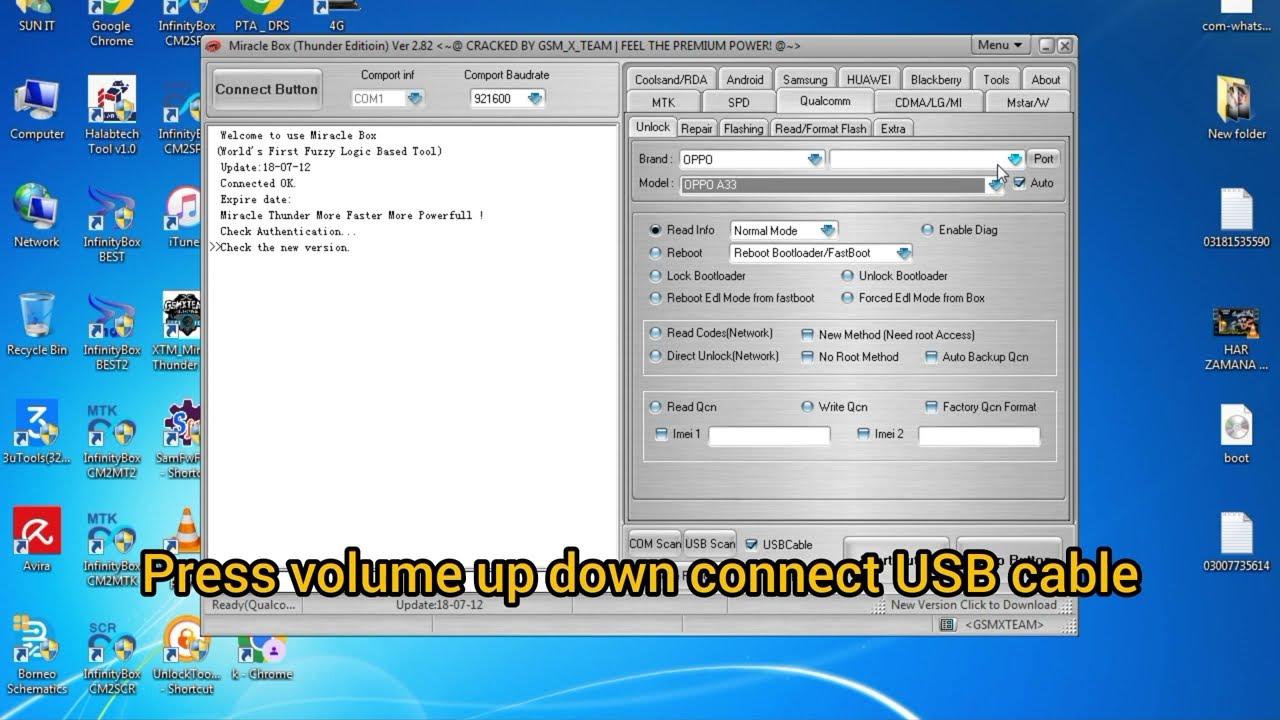Open the 03007735614 file icon

coord(1237,542)
